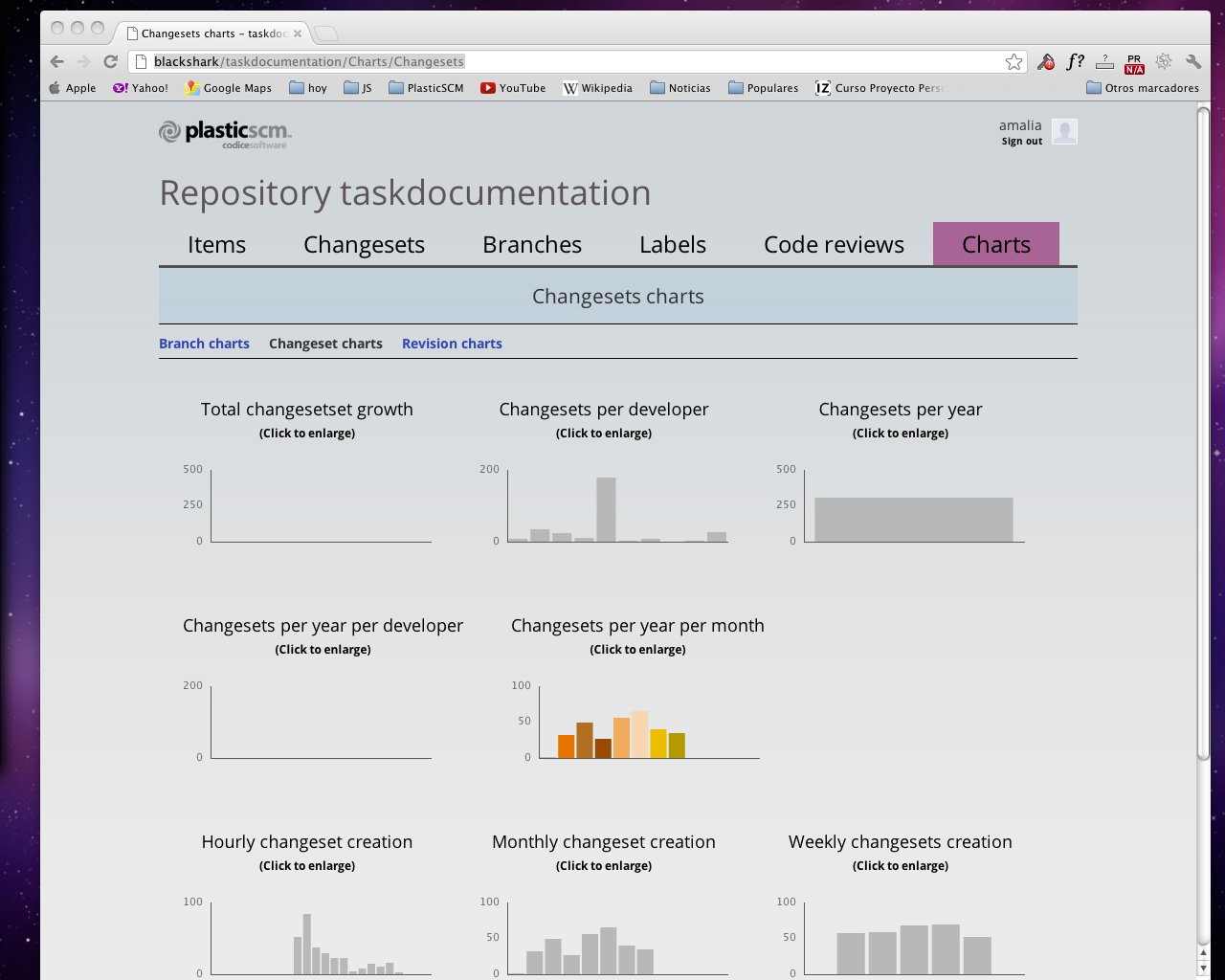Viewport: 1225px width, 980px height.
Task: Open the f? extension in the toolbar
Action: (1075, 60)
